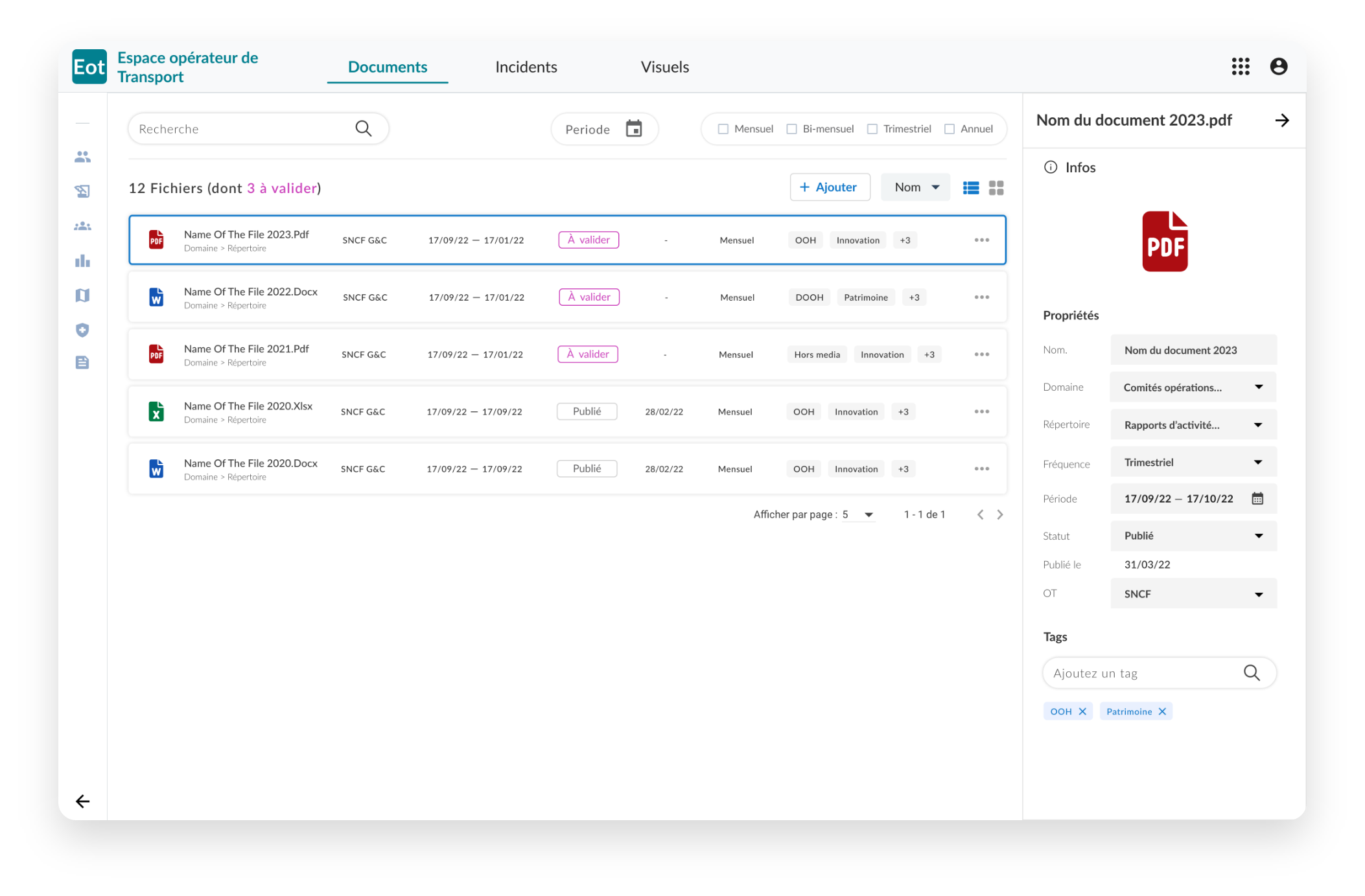Expand the Statut Publié dropdown
This screenshot has height=896, width=1365.
tap(1193, 536)
